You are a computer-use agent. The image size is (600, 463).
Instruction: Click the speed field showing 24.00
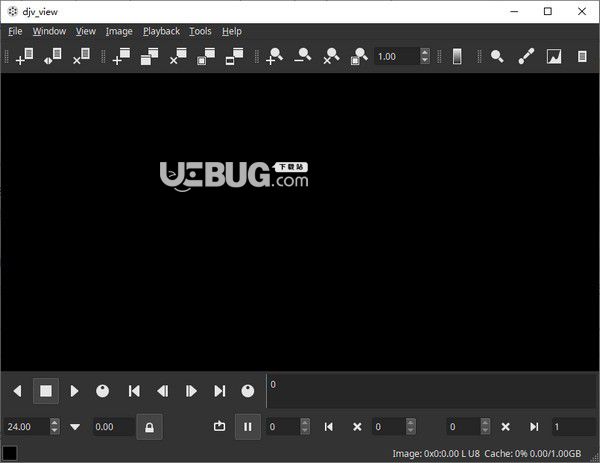click(x=26, y=427)
